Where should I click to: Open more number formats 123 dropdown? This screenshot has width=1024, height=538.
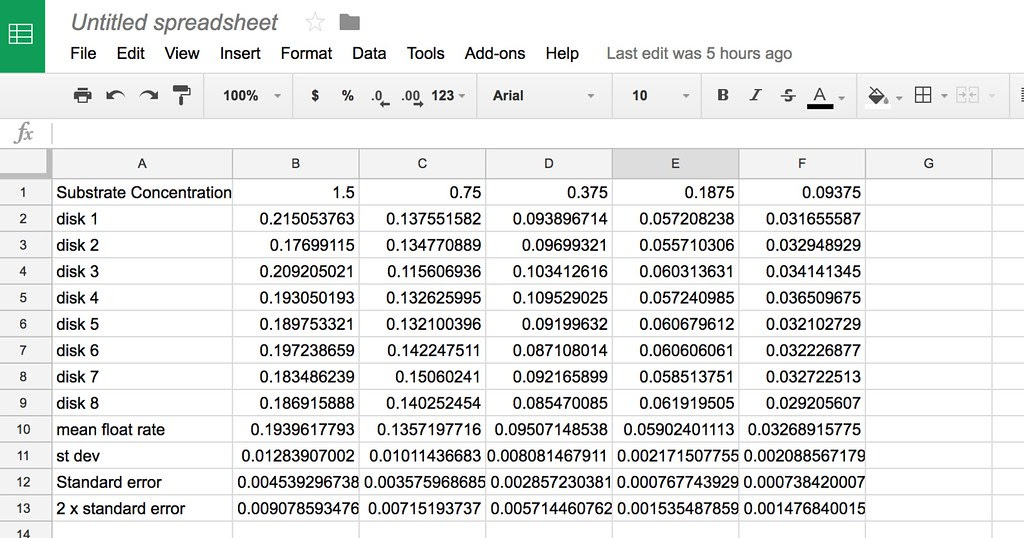click(448, 96)
